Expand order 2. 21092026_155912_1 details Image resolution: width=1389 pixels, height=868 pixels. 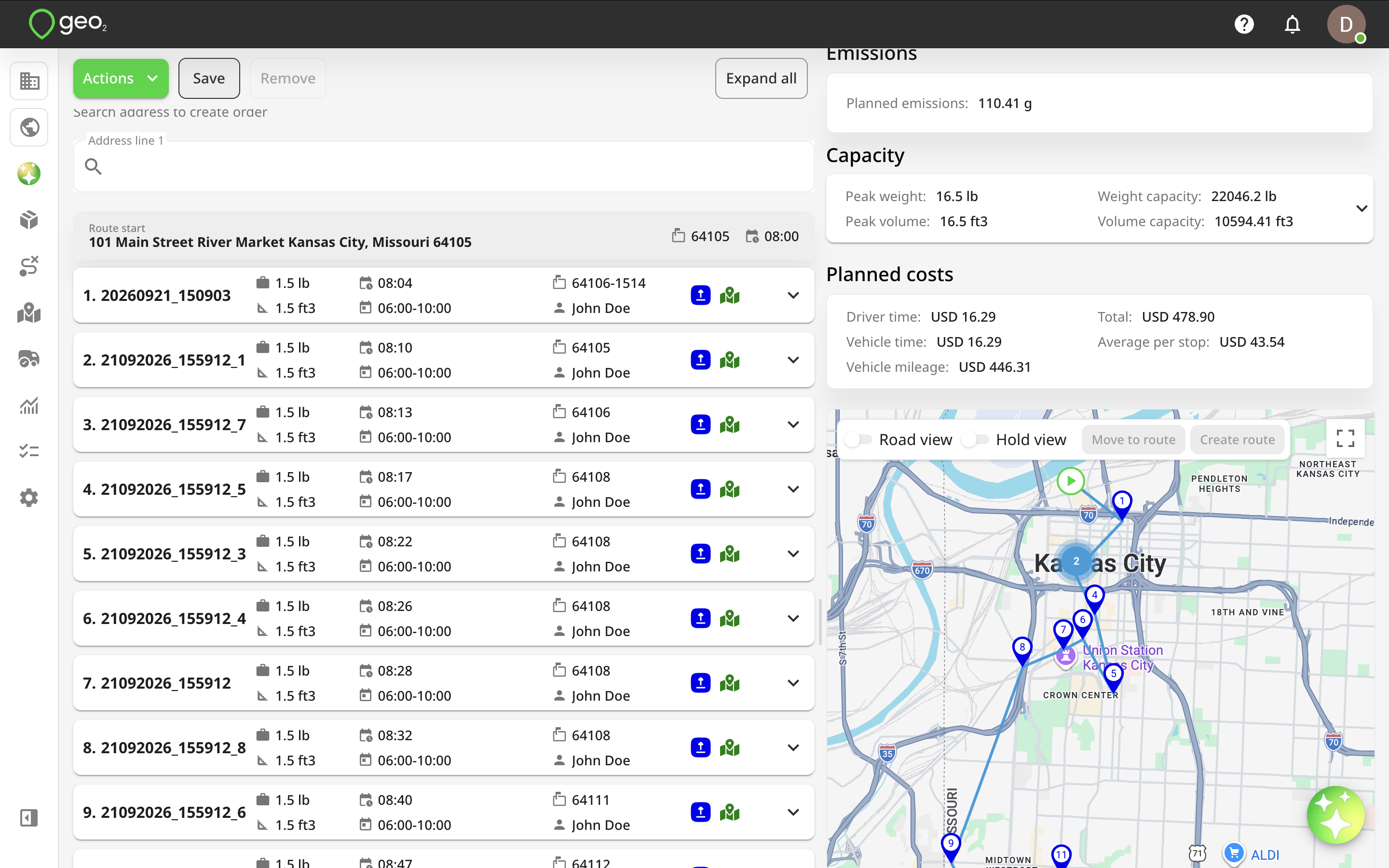[793, 360]
